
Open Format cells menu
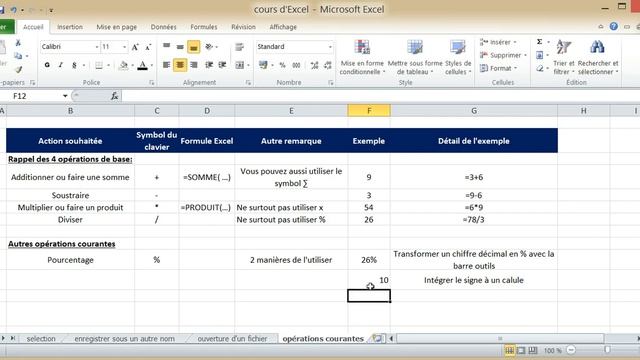[498, 68]
